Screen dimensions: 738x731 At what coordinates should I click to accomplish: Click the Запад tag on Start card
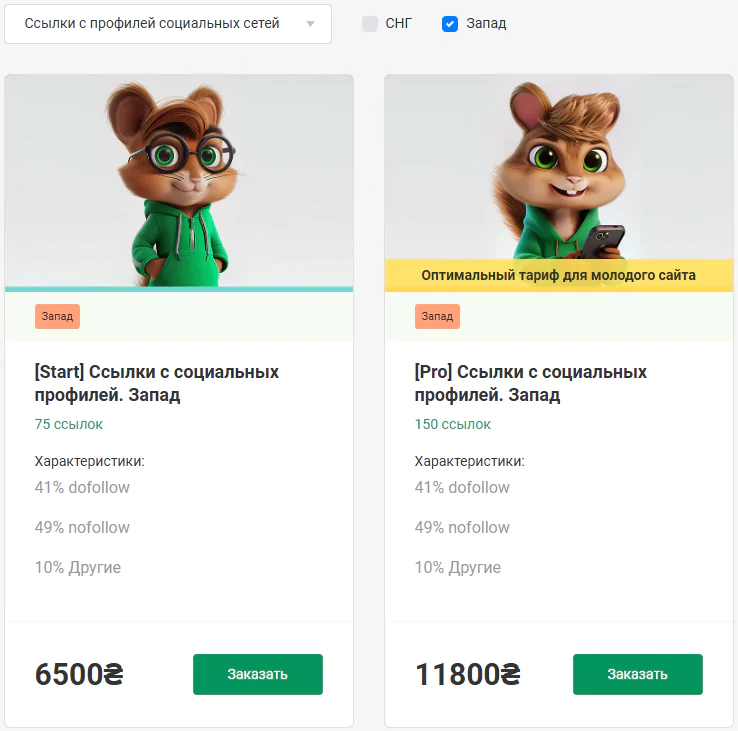(x=57, y=316)
